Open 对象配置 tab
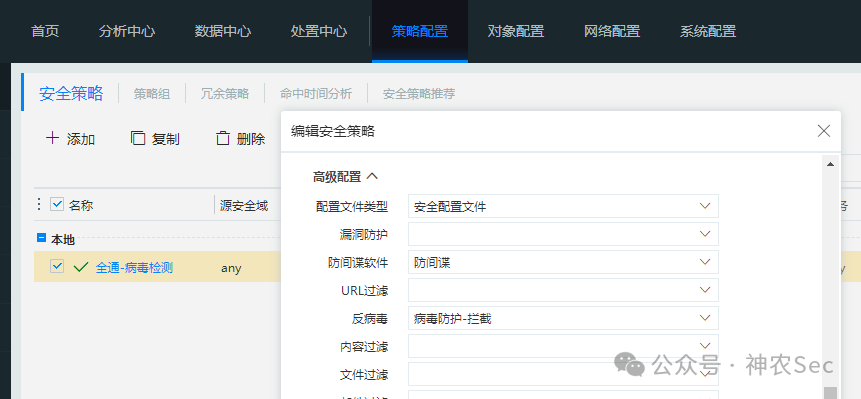Screen dimensions: 861x399 [x=516, y=31]
